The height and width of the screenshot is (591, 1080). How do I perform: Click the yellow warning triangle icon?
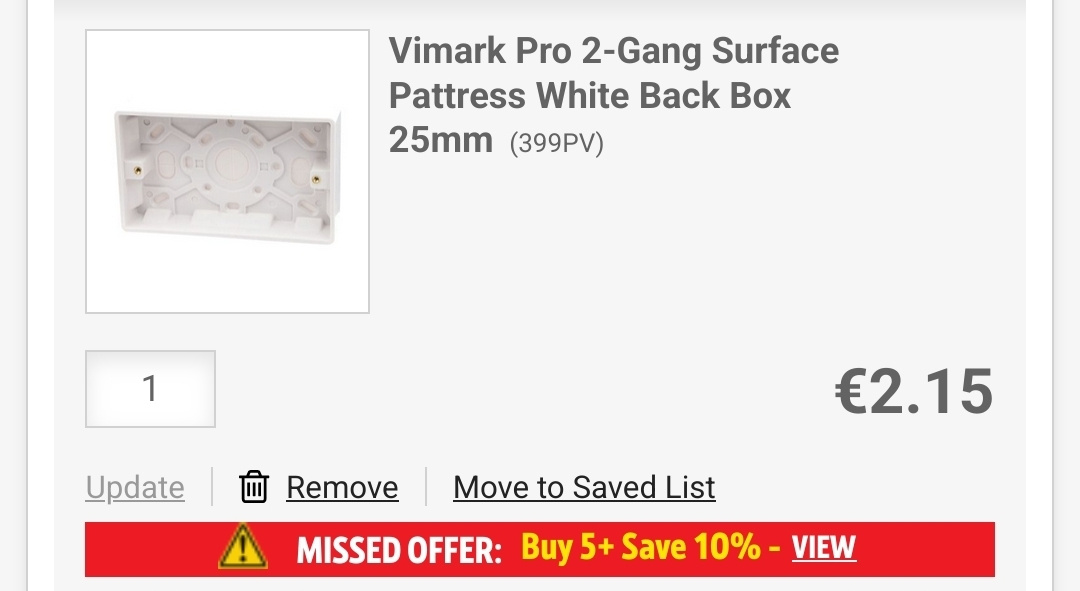(x=242, y=547)
